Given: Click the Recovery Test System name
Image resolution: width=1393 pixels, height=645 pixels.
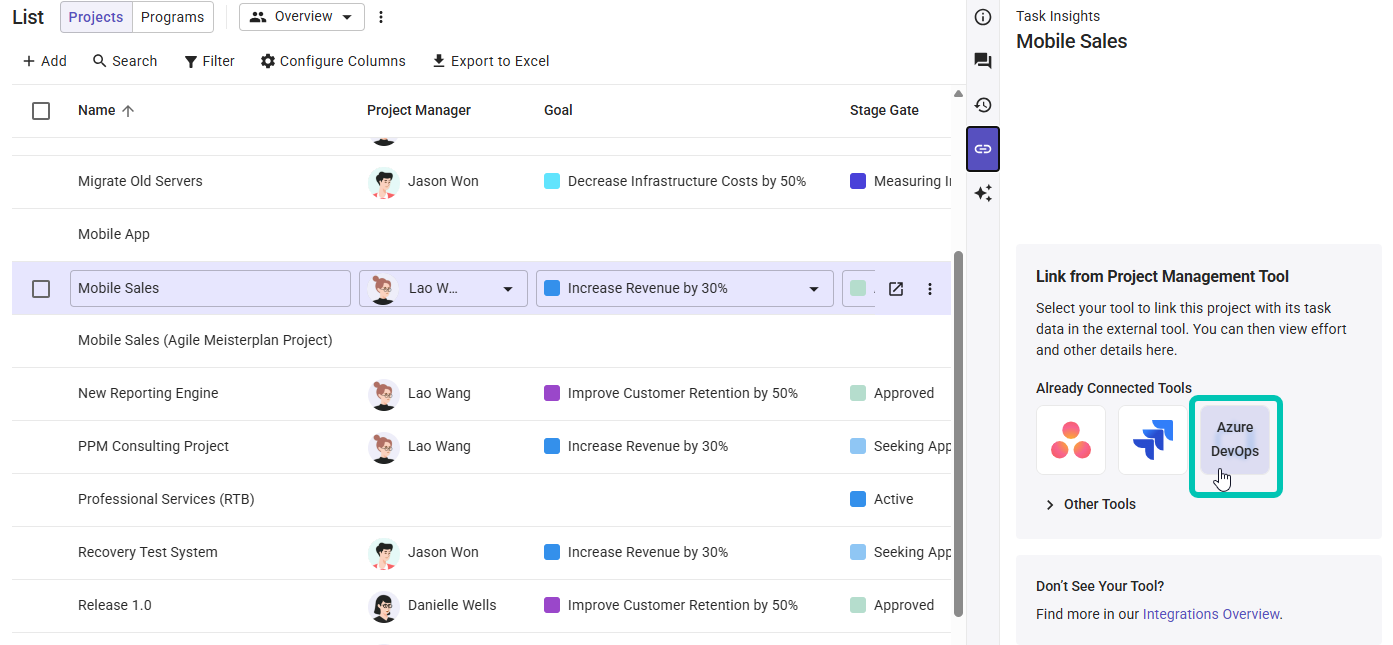Looking at the screenshot, I should (x=147, y=553).
